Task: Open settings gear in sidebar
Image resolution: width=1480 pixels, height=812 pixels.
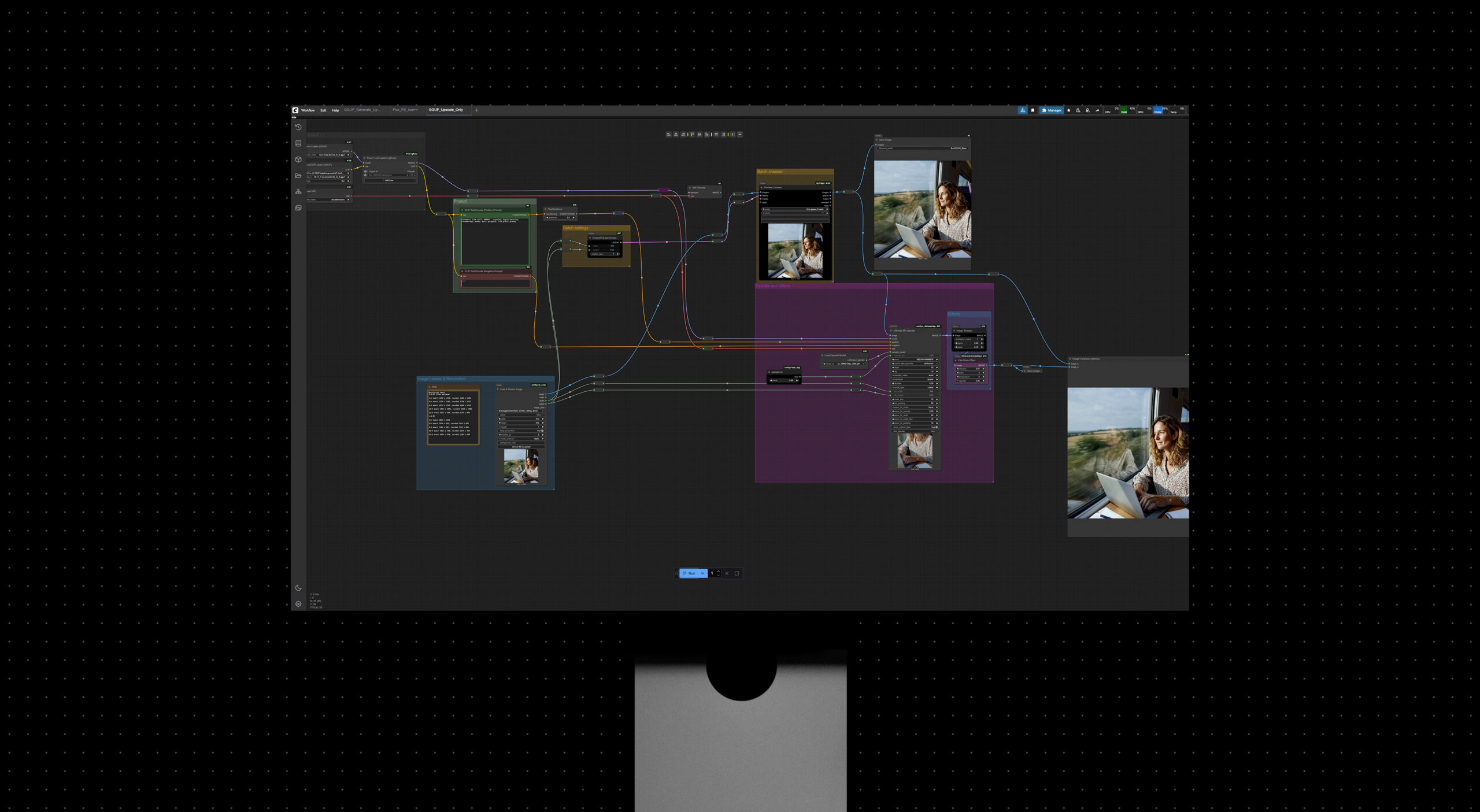Action: pos(298,604)
